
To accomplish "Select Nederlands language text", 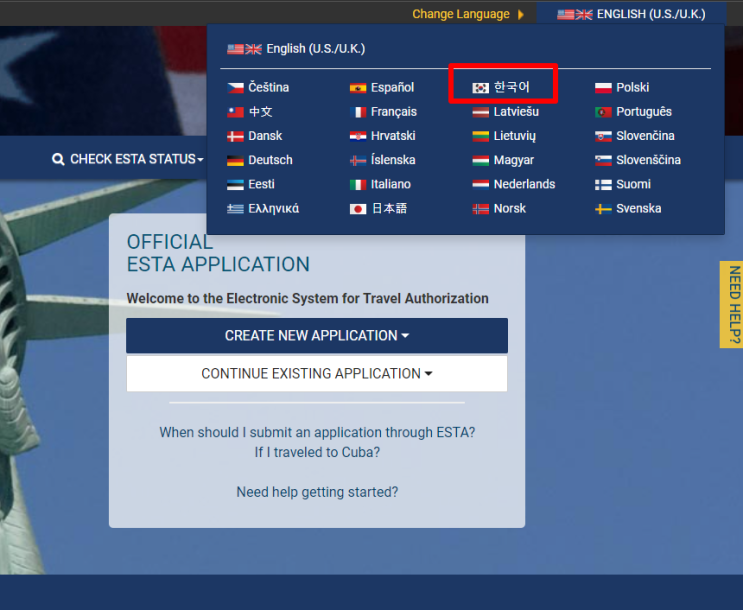I will pyautogui.click(x=524, y=184).
